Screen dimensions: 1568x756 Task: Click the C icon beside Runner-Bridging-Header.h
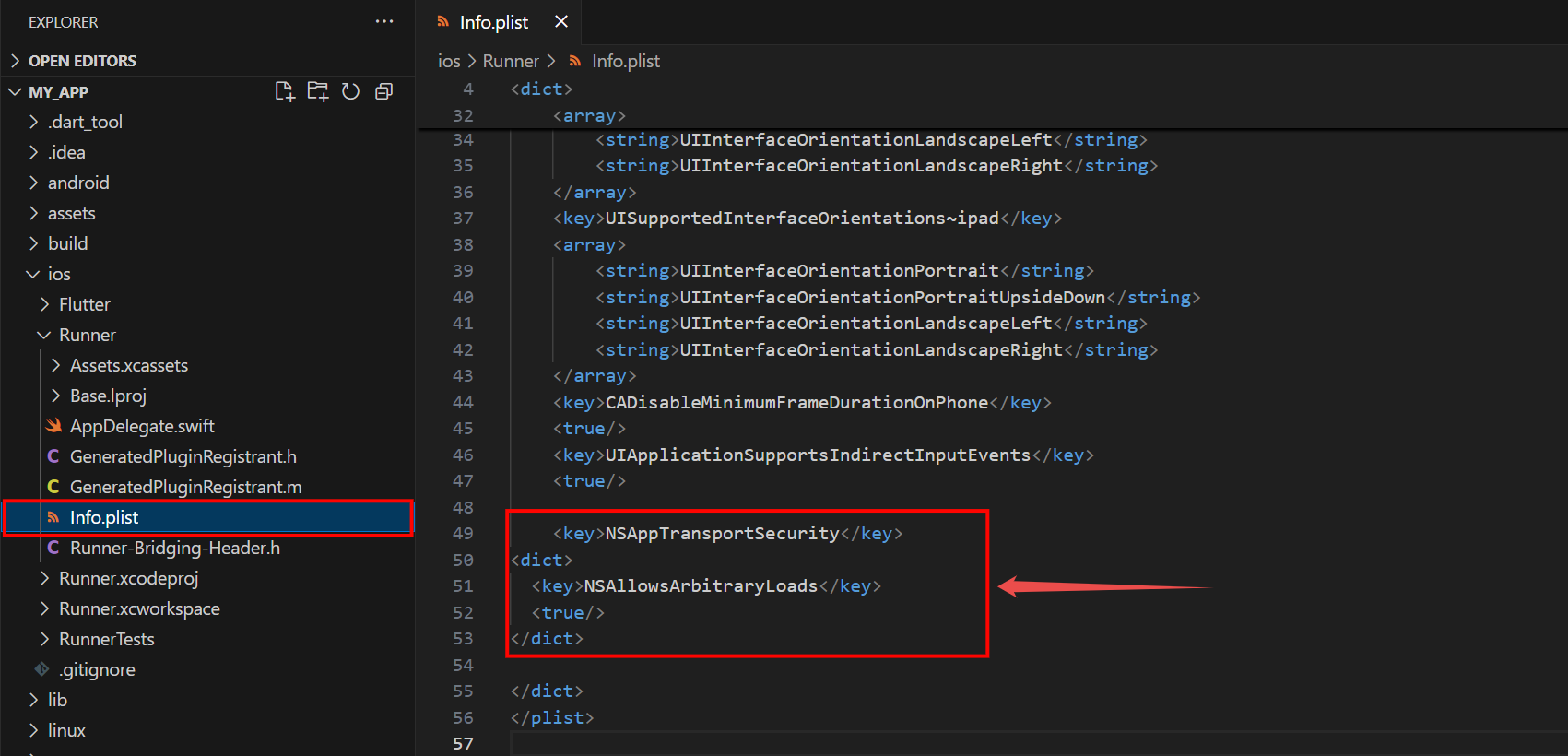(53, 548)
